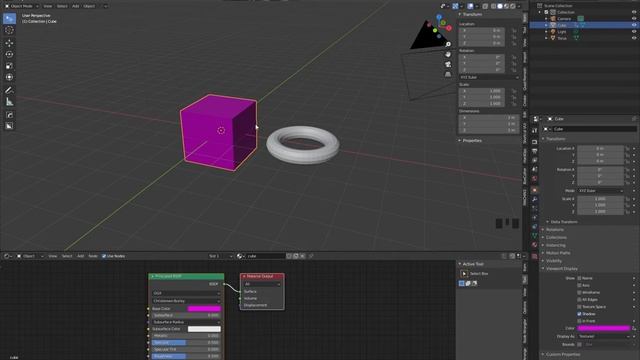The width and height of the screenshot is (640, 360).
Task: Toggle Collection visibility eye icon
Action: pos(634,12)
